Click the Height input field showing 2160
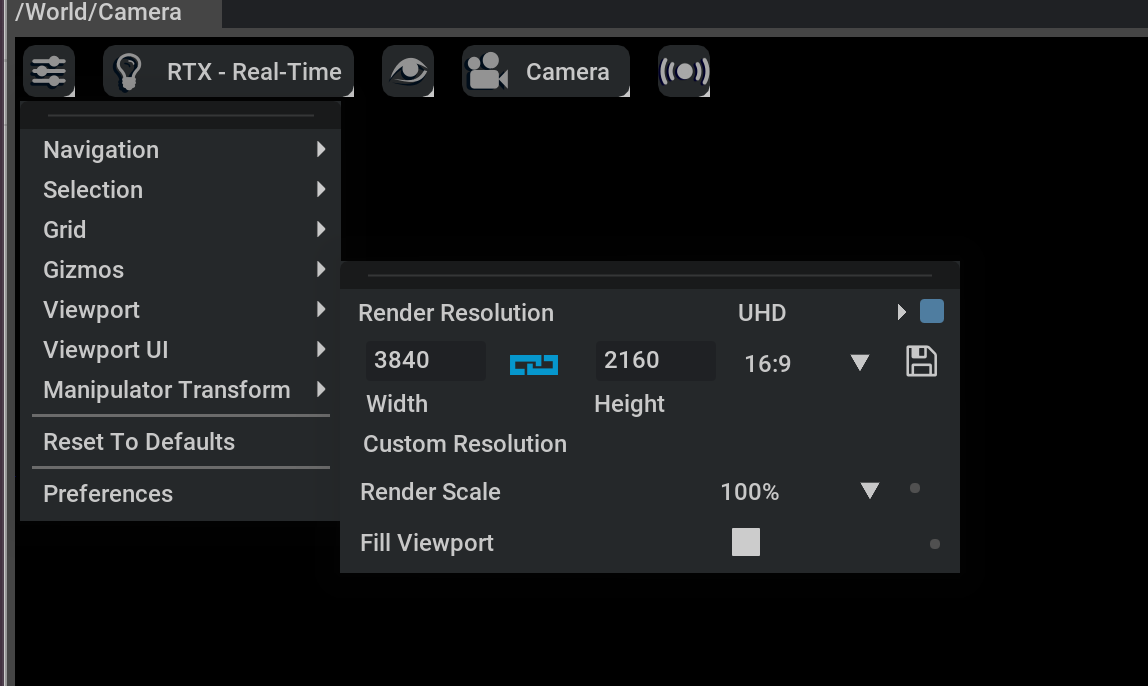Viewport: 1148px width, 686px height. tap(654, 360)
